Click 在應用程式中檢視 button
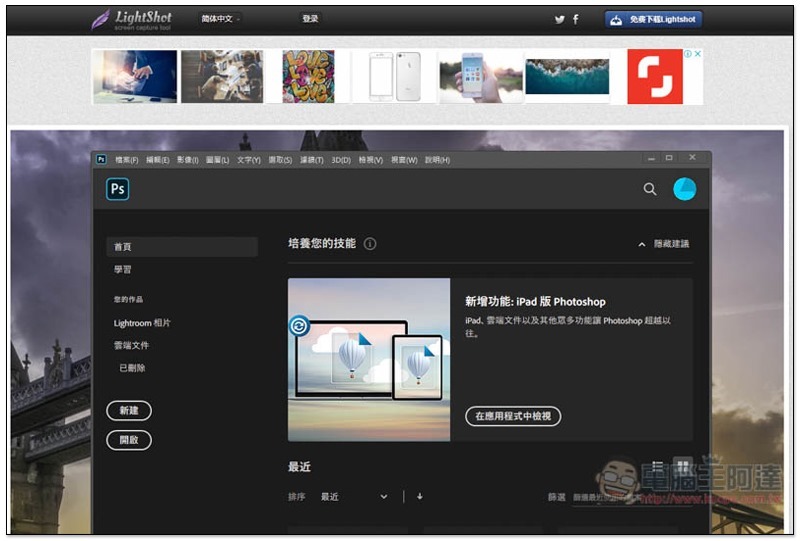This screenshot has width=800, height=541. (513, 416)
